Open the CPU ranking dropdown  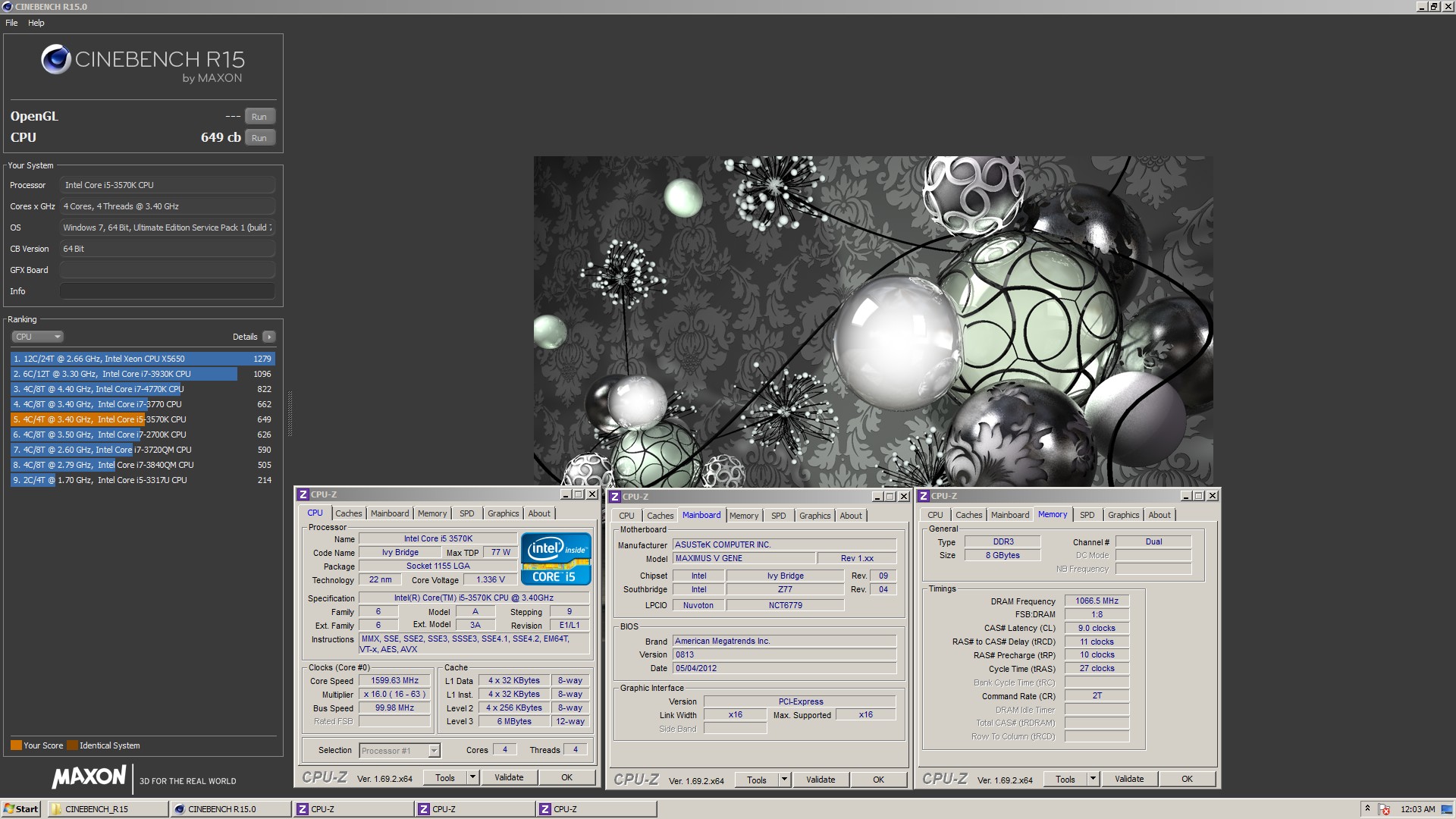(x=37, y=337)
